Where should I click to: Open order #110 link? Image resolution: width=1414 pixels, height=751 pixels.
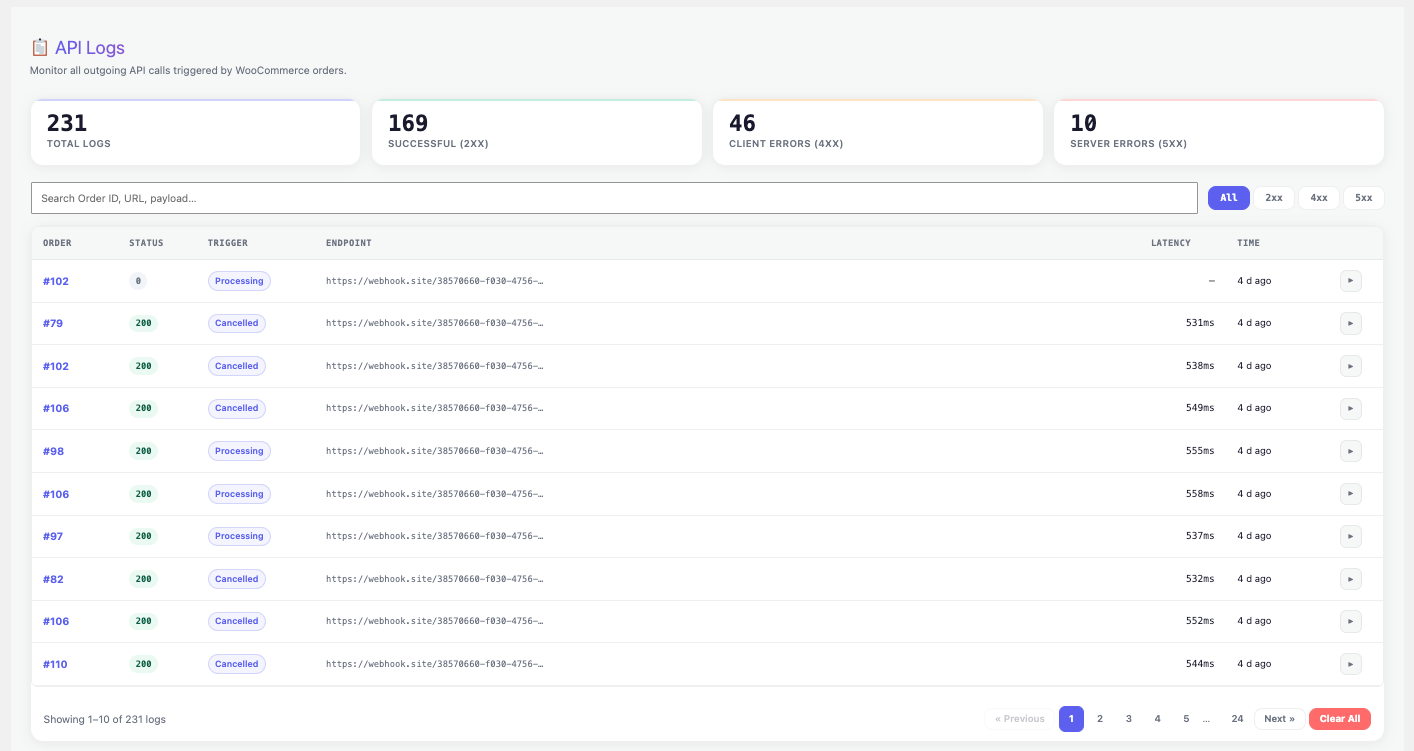pyautogui.click(x=55, y=664)
